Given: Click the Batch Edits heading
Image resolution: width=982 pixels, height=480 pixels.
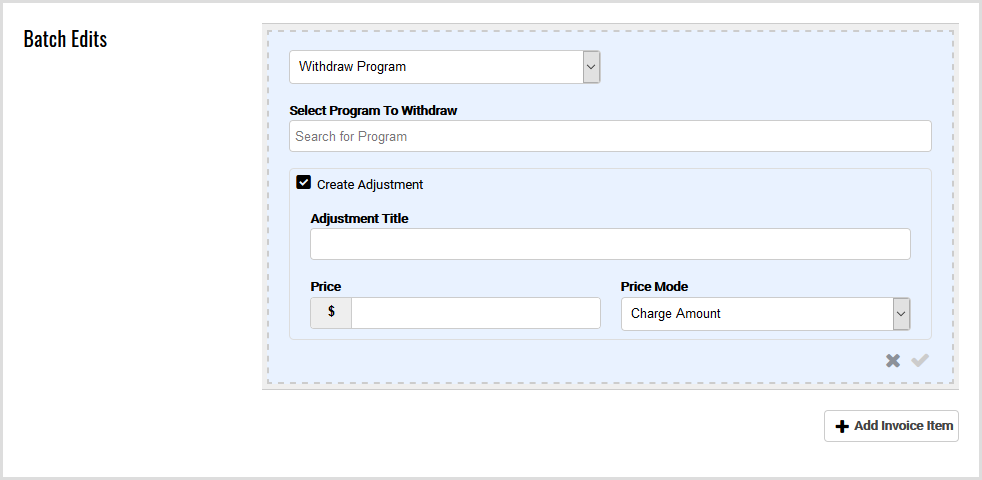Looking at the screenshot, I should [65, 40].
